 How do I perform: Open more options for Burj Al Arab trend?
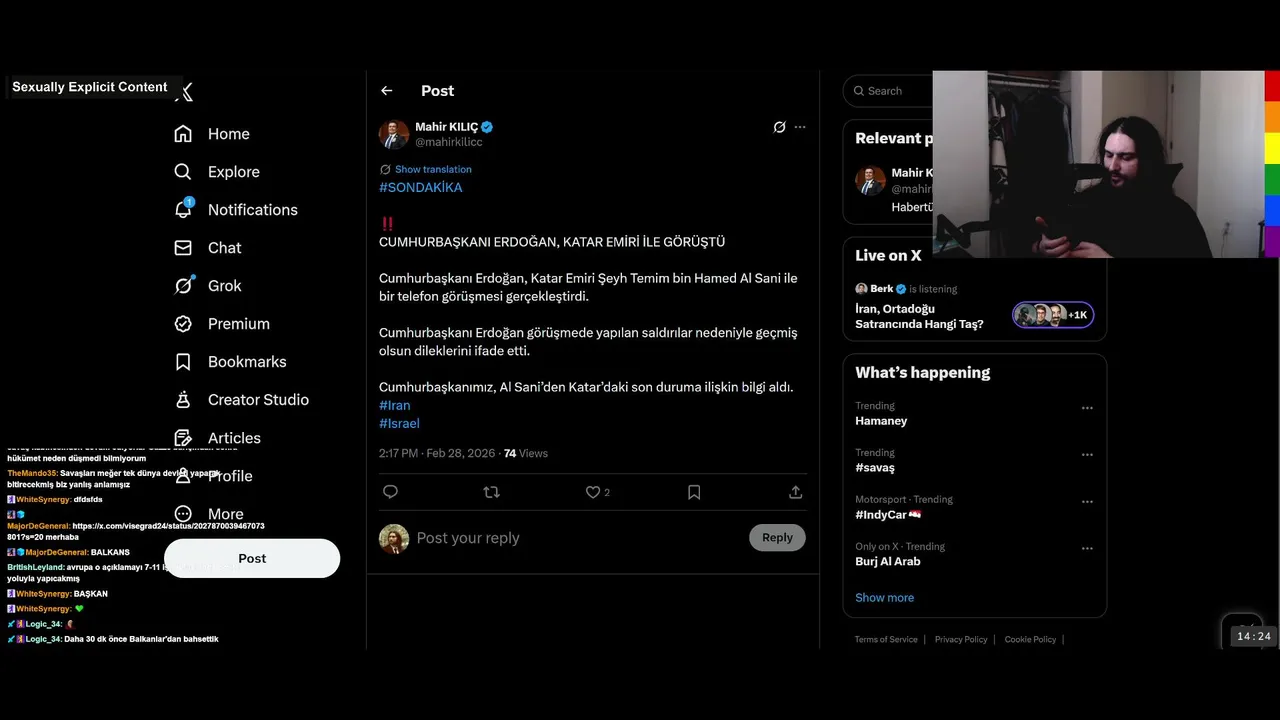(1087, 549)
